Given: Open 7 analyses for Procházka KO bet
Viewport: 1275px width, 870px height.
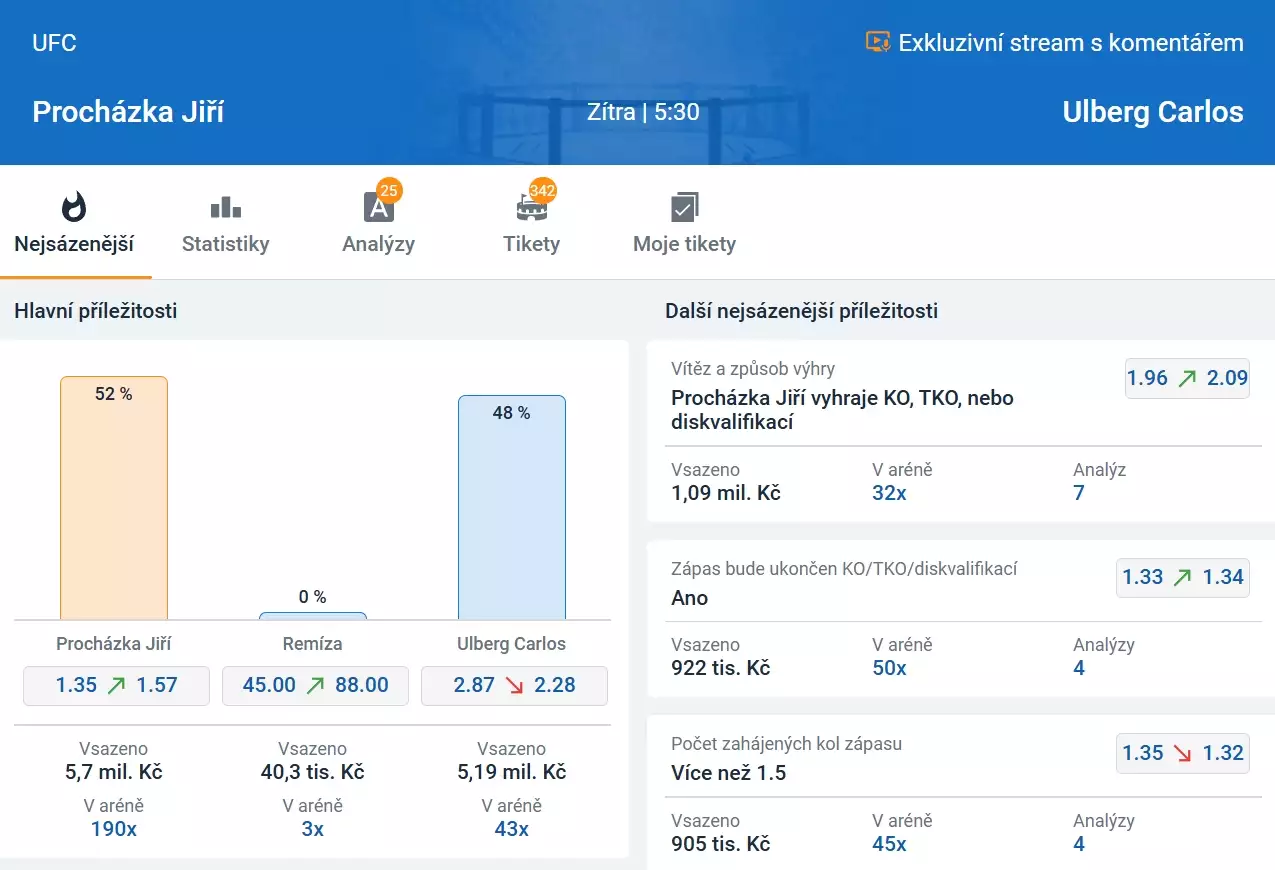Looking at the screenshot, I should [1079, 493].
